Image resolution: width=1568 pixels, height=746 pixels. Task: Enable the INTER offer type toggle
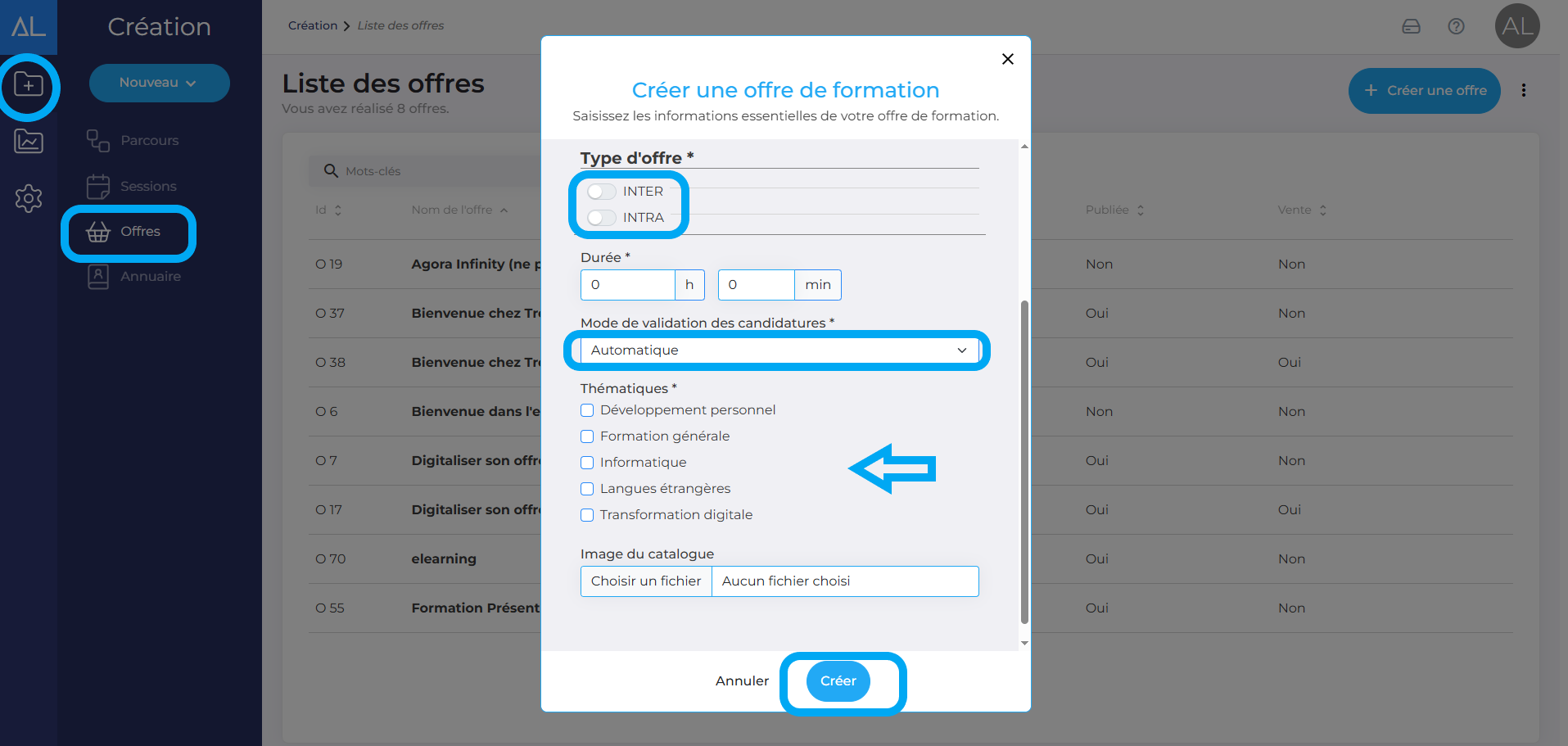point(602,192)
